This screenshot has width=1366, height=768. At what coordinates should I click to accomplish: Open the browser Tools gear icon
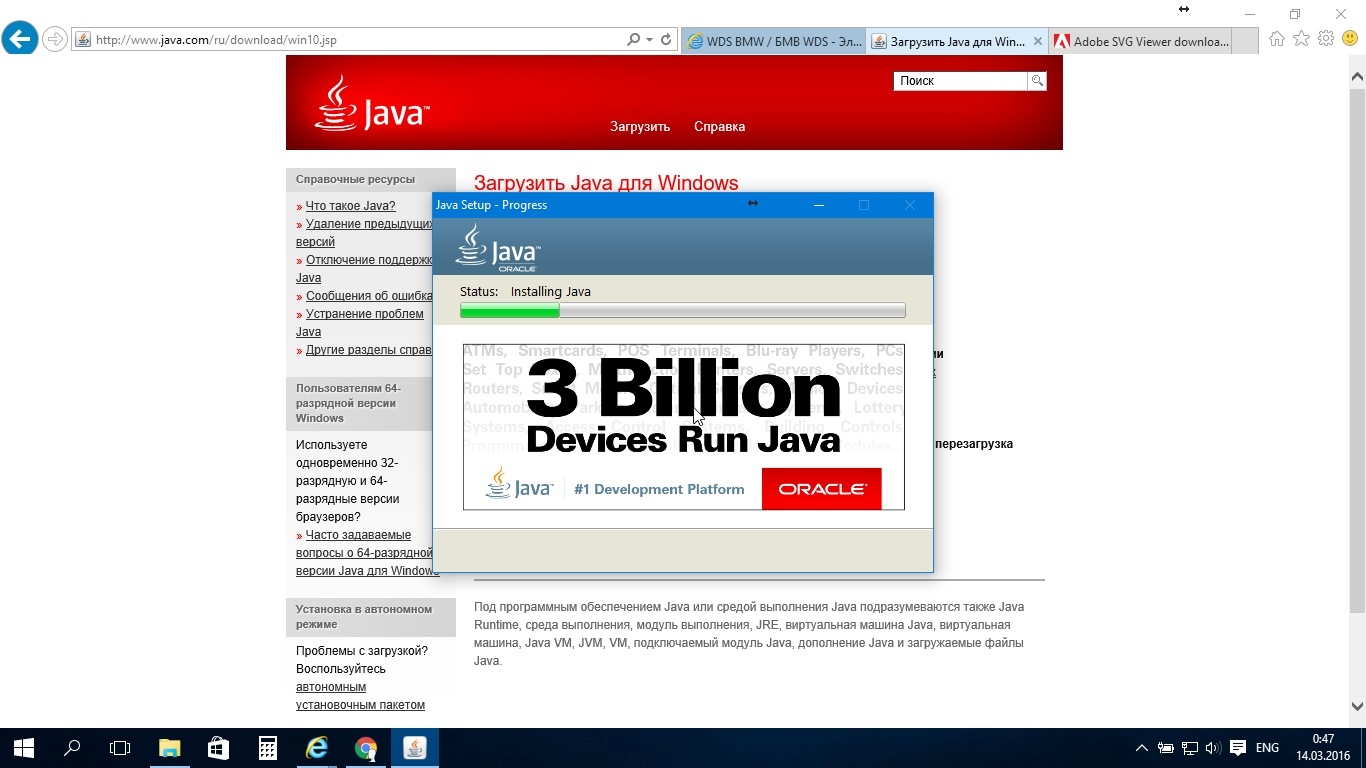tap(1326, 39)
